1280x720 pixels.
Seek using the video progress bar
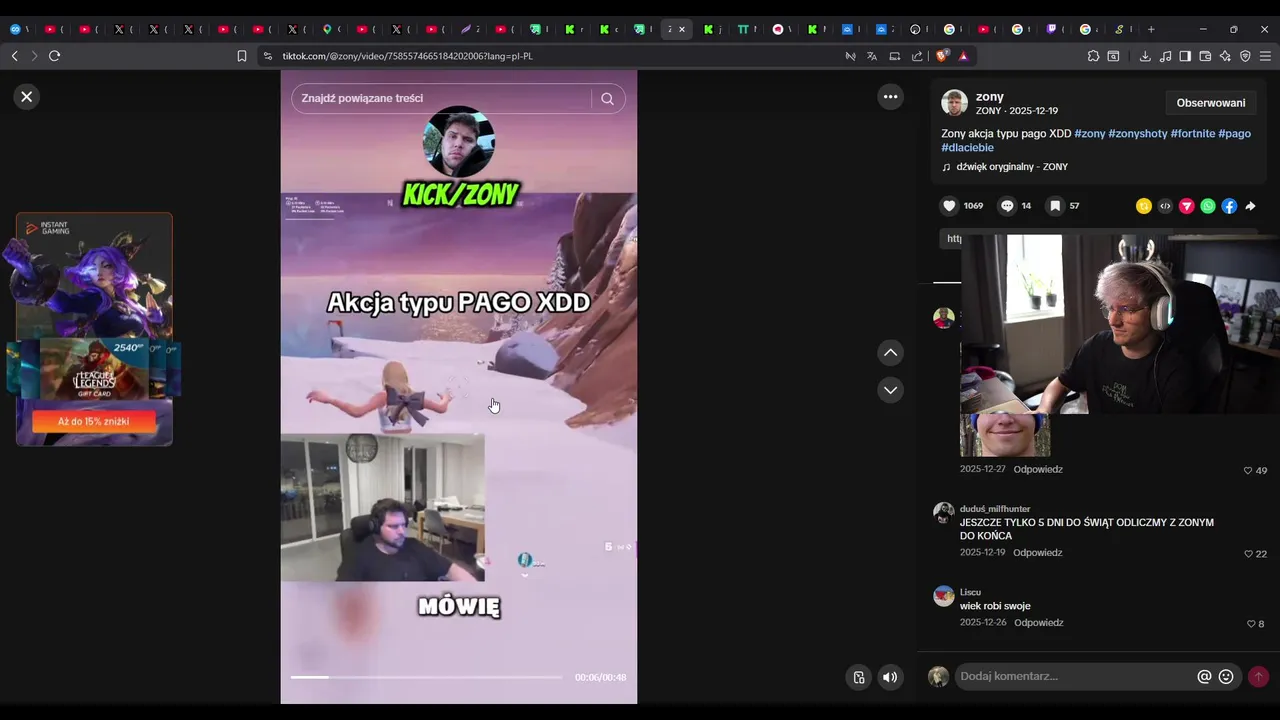[426, 677]
